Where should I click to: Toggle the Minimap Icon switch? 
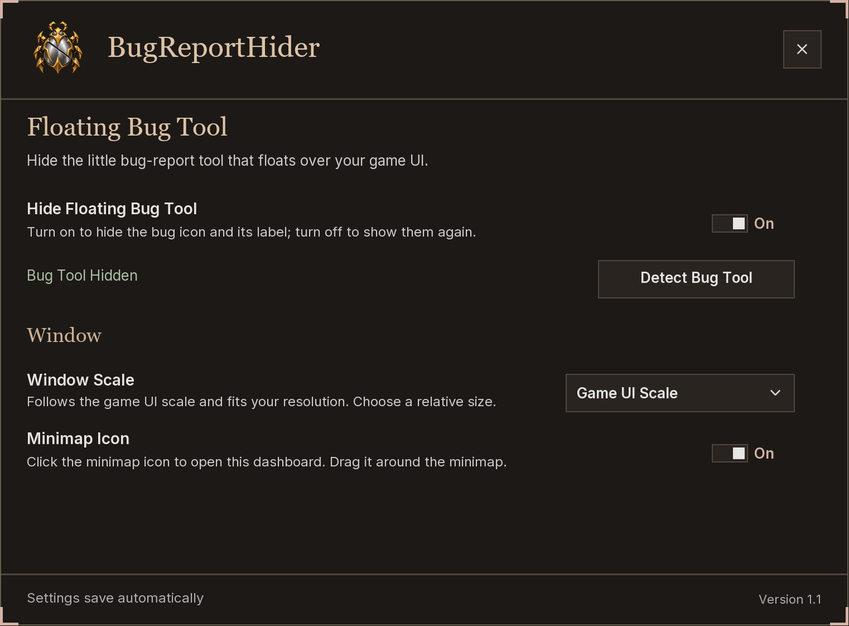(x=729, y=453)
